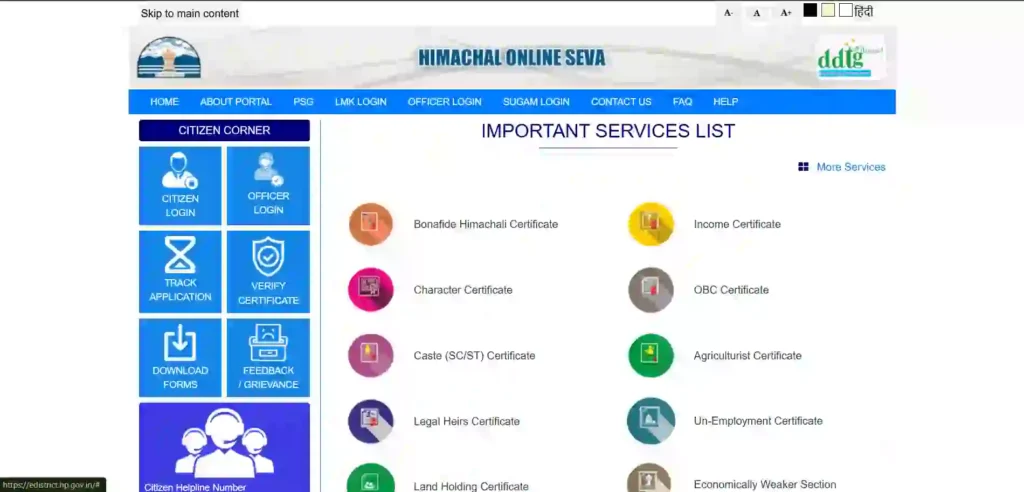Open the Verify Certificate tile
Viewport: 1024px width, 492px height.
pyautogui.click(x=268, y=272)
